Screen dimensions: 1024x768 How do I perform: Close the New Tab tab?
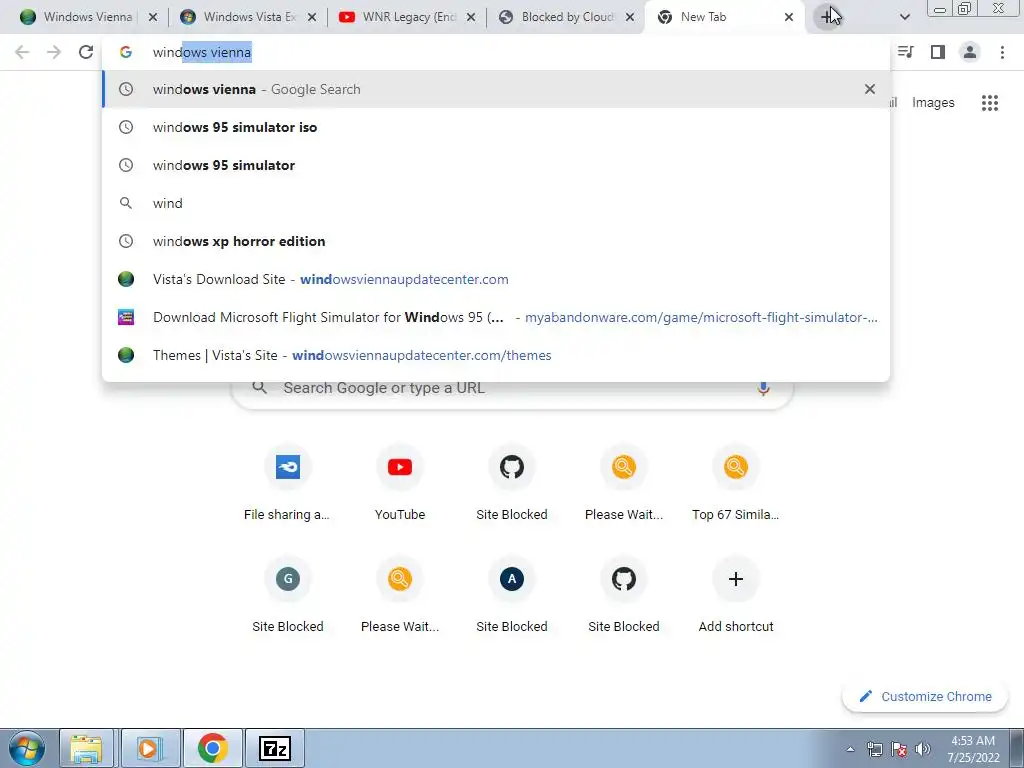[x=789, y=17]
